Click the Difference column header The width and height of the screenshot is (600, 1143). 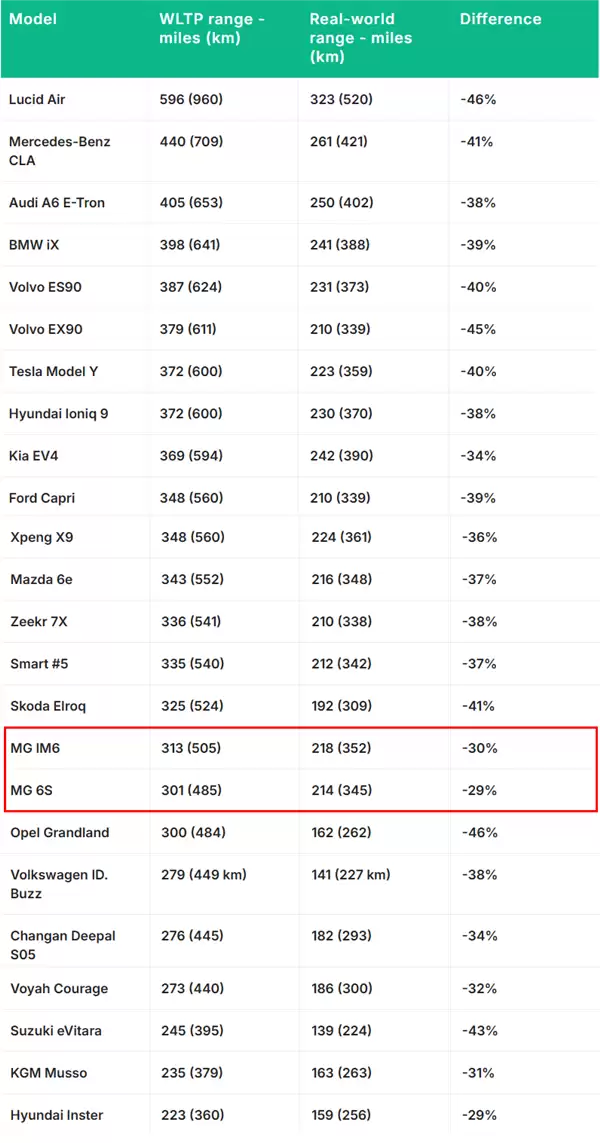click(x=500, y=19)
